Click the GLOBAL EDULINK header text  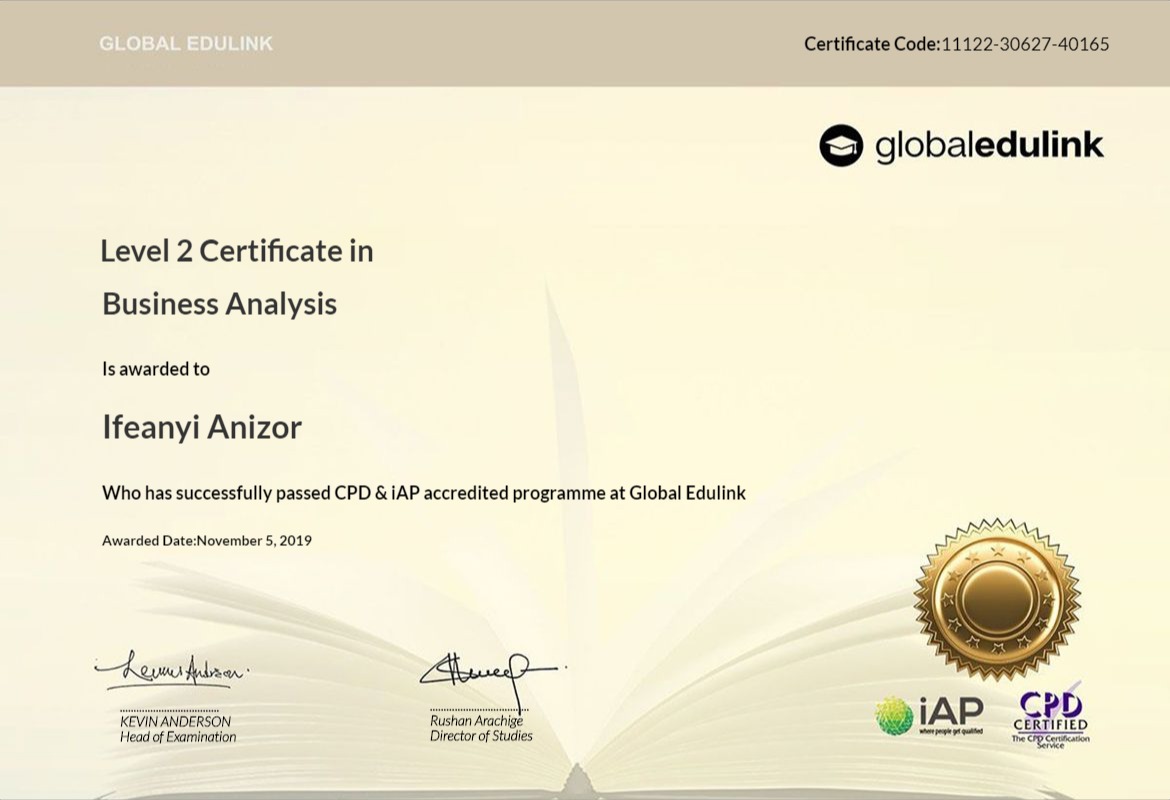(186, 44)
